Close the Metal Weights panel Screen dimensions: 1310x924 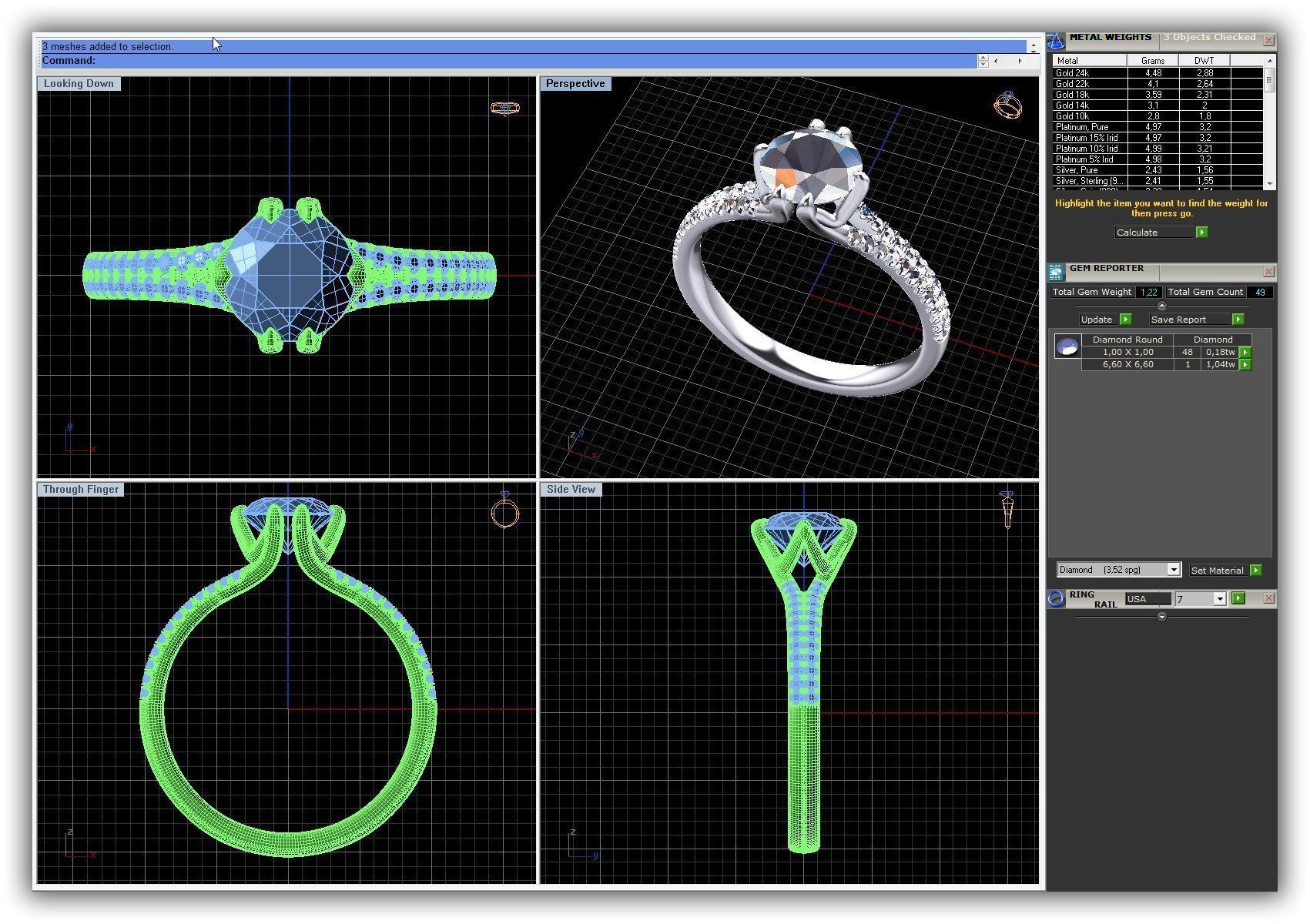tap(1268, 40)
